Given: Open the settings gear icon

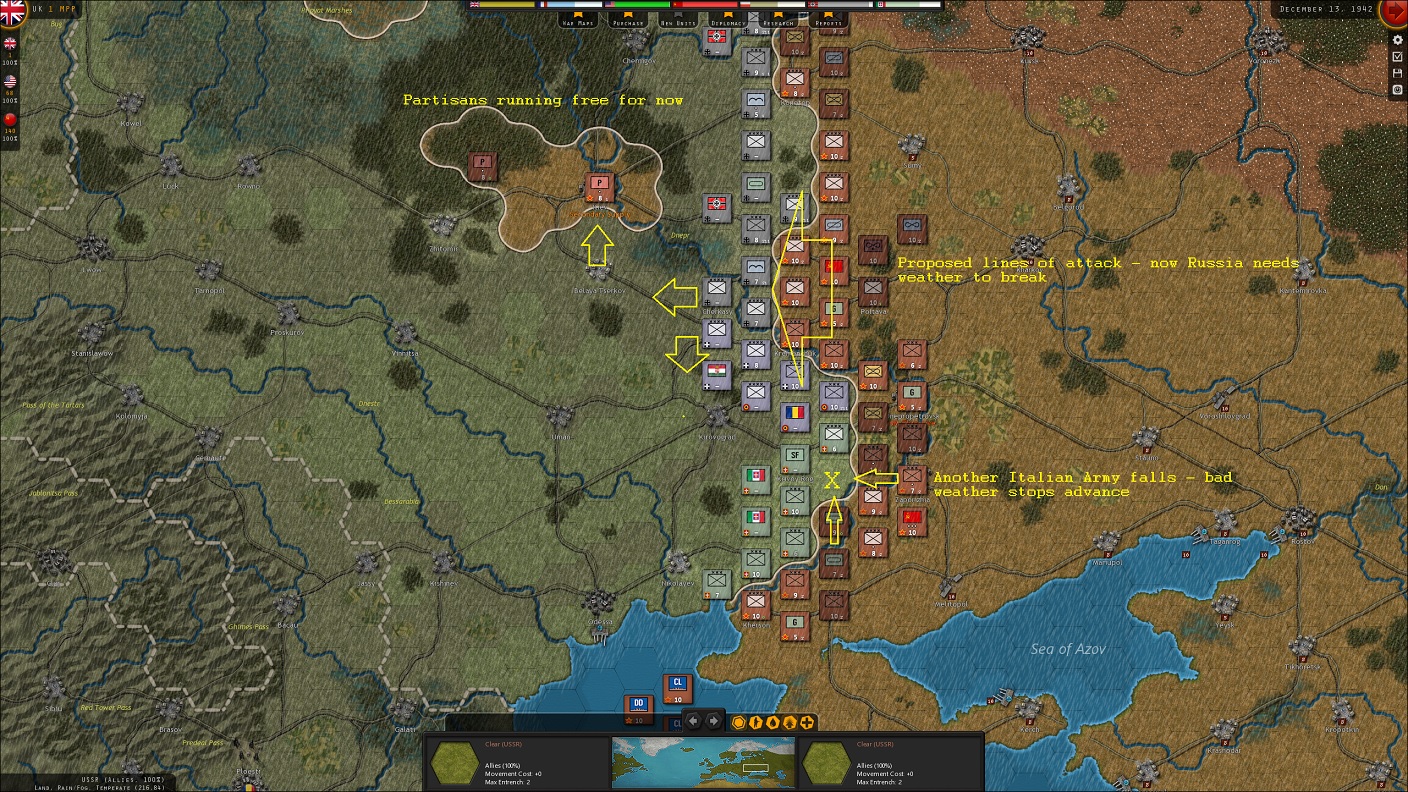Looking at the screenshot, I should (1397, 40).
